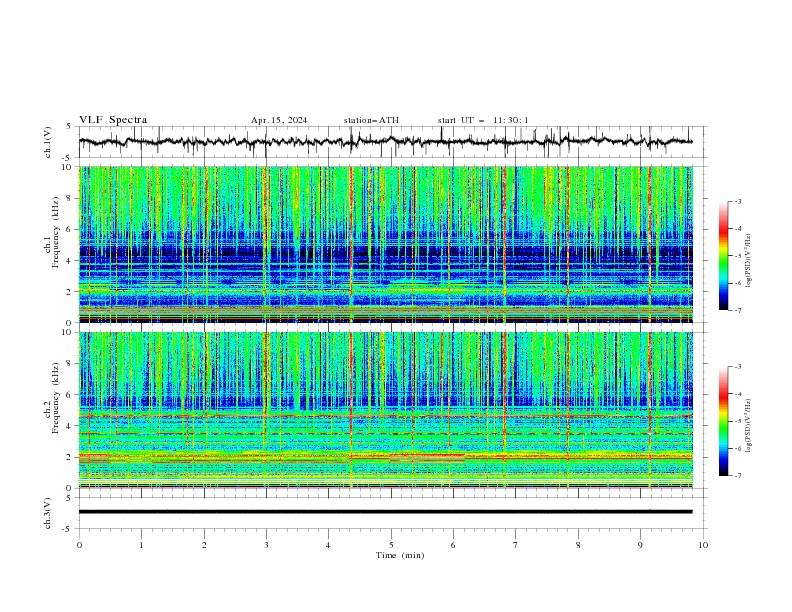
Task: Select the "start UT = 11:30:1" text
Action: (x=483, y=120)
